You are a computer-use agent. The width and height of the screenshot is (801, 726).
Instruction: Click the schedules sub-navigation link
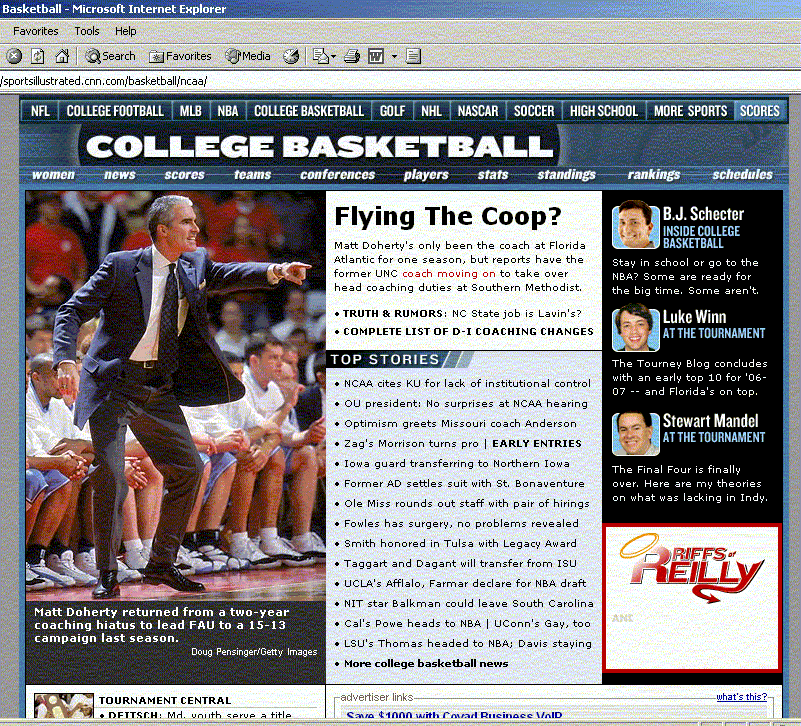click(743, 175)
